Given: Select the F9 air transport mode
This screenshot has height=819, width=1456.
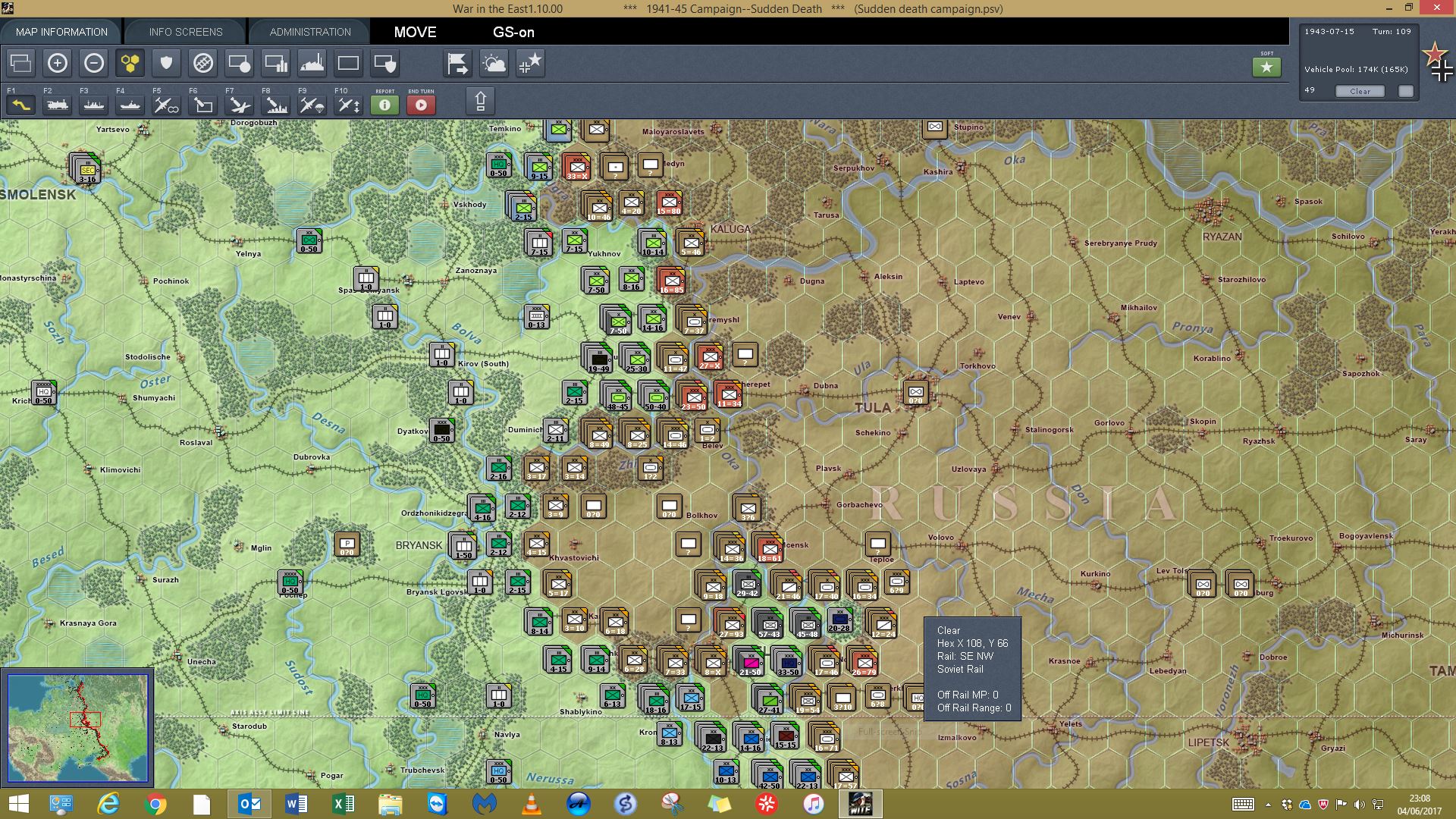Looking at the screenshot, I should pos(312,105).
